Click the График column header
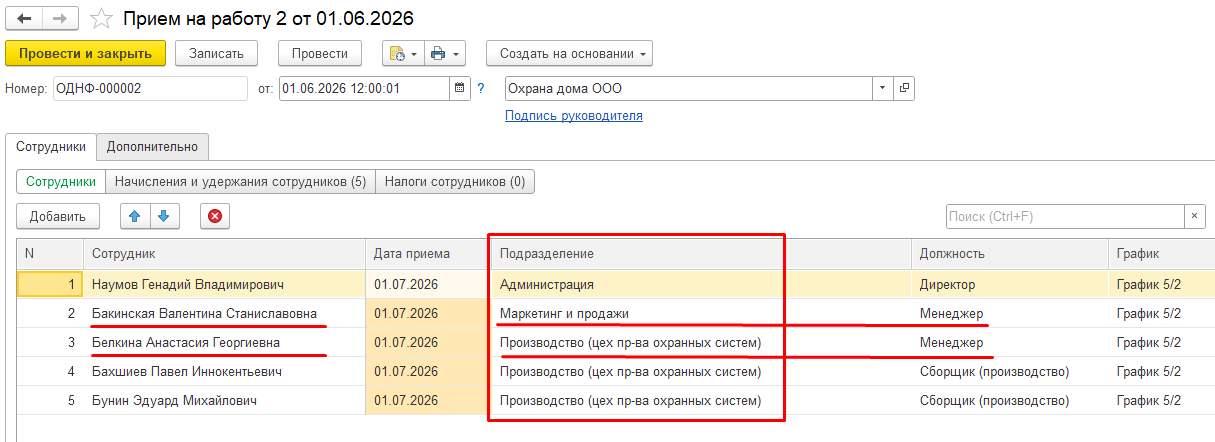 1161,254
